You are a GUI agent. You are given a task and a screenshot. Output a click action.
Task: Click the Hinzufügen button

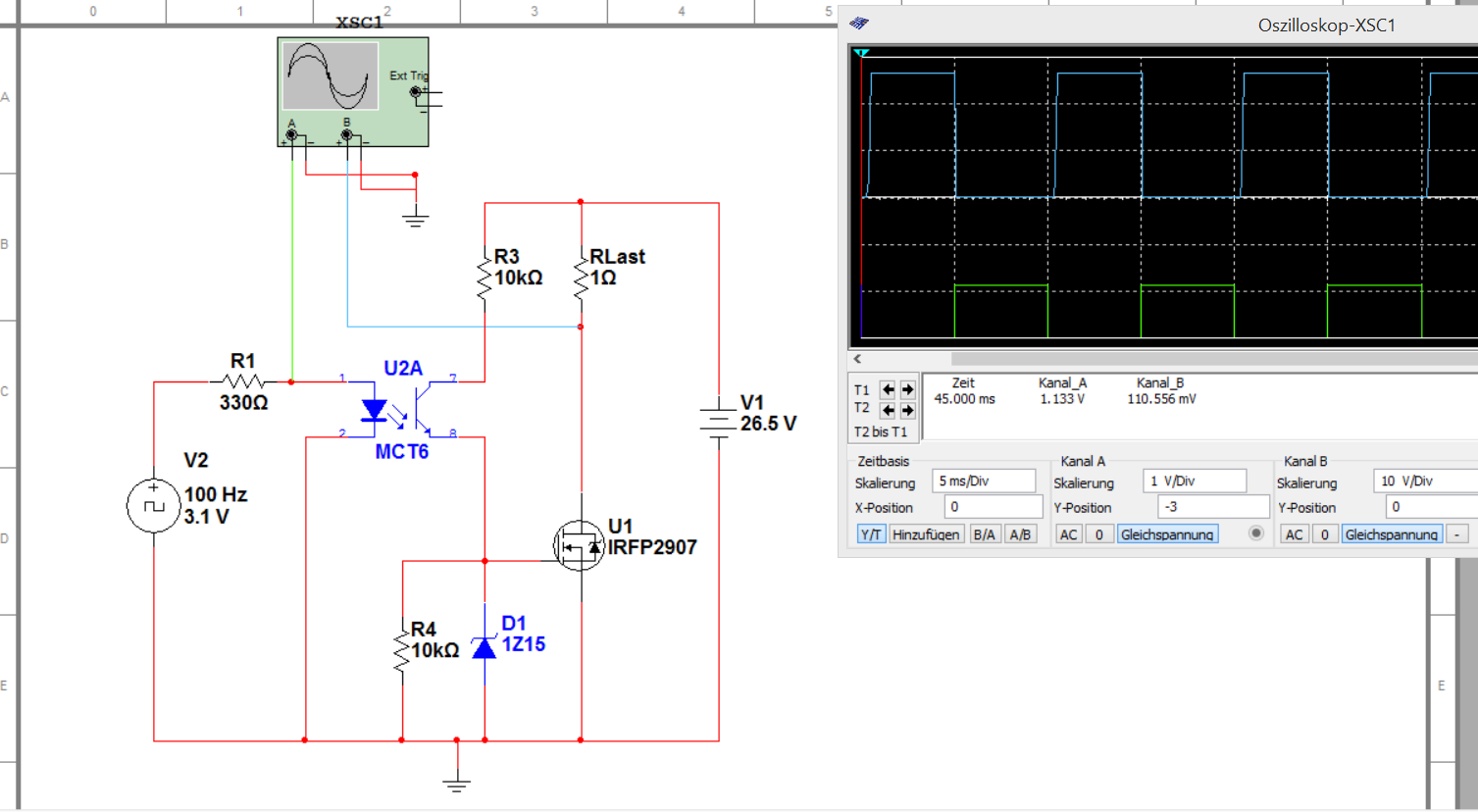926,534
